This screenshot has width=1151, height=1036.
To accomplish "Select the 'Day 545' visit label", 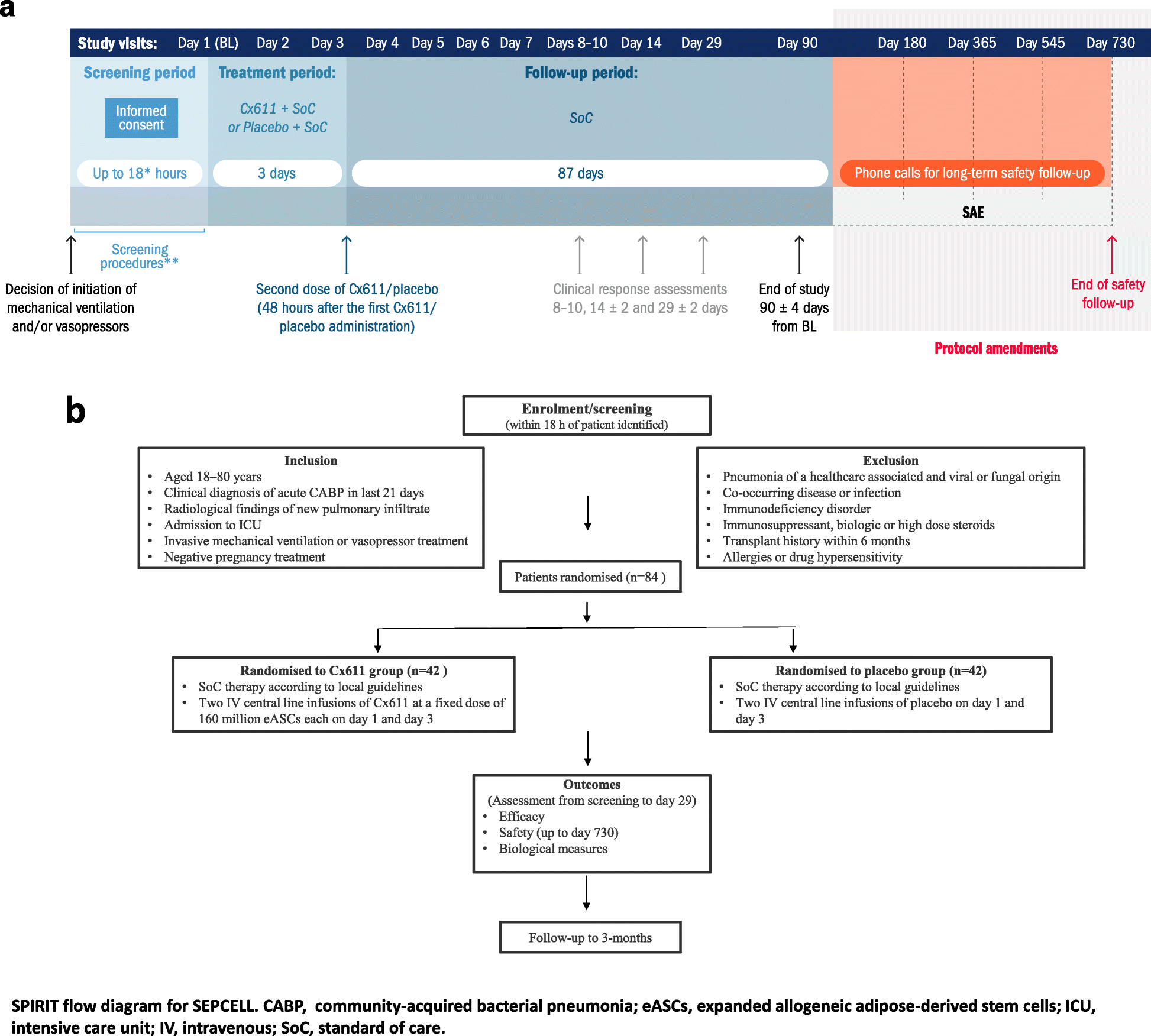I will click(x=1040, y=43).
